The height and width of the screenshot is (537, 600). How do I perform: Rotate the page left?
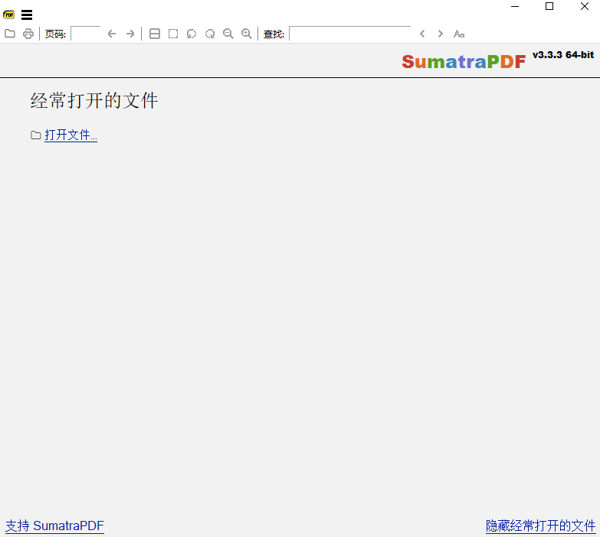[x=192, y=34]
